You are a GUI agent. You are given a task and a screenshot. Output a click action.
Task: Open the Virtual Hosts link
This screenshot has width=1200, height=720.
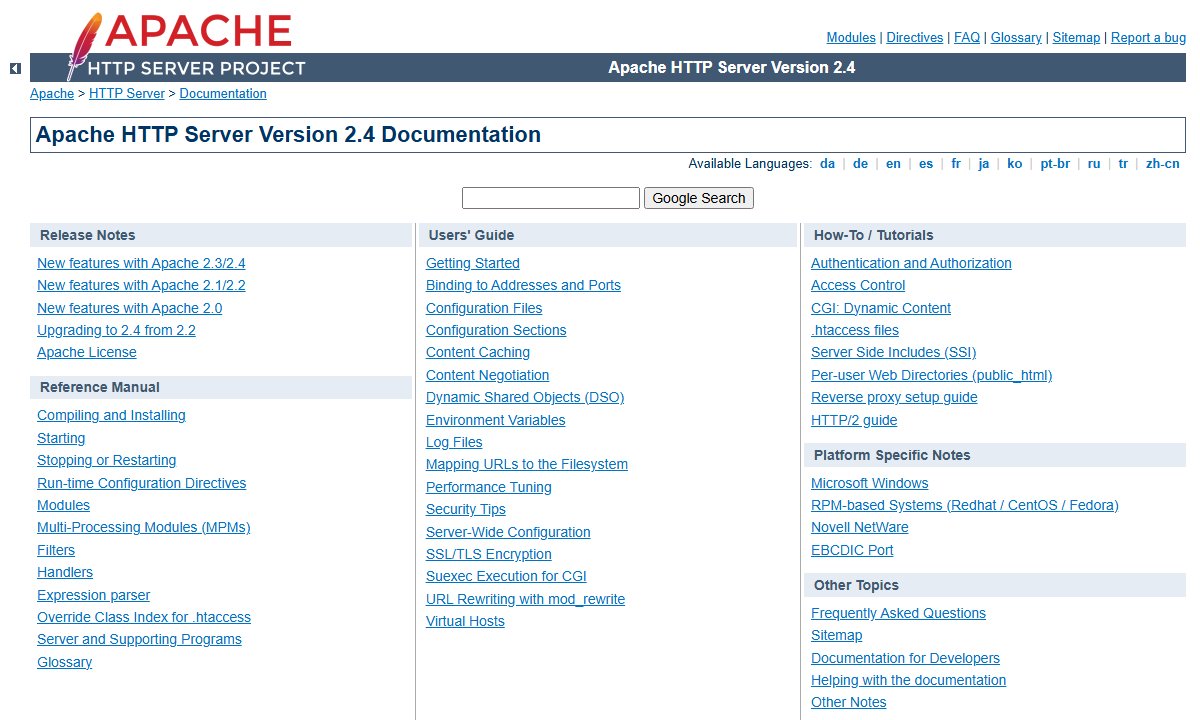465,622
